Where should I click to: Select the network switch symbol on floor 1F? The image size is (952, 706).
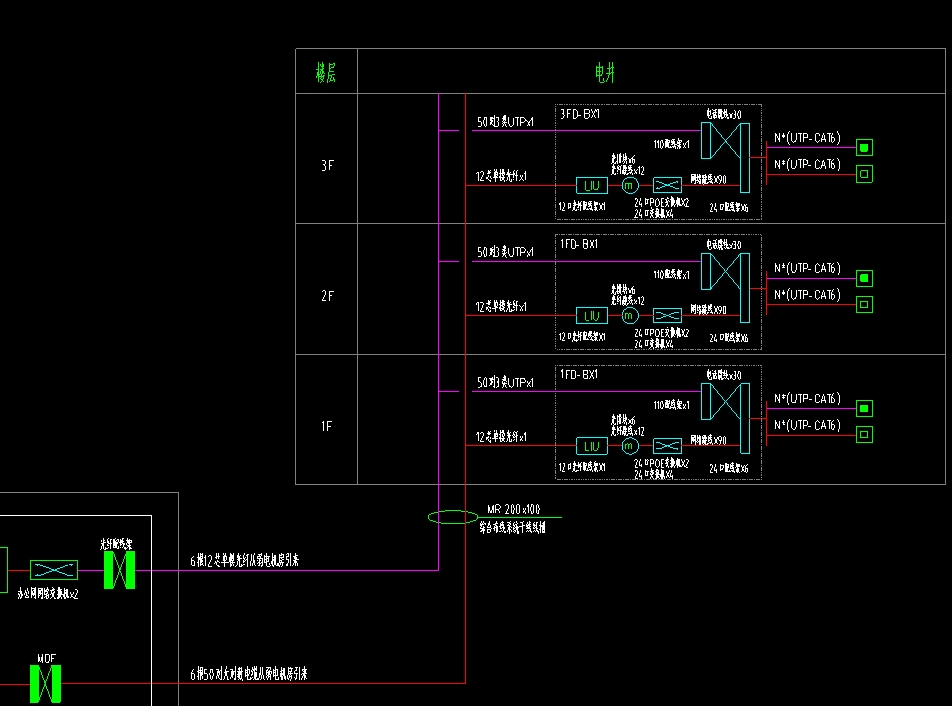pyautogui.click(x=667, y=446)
